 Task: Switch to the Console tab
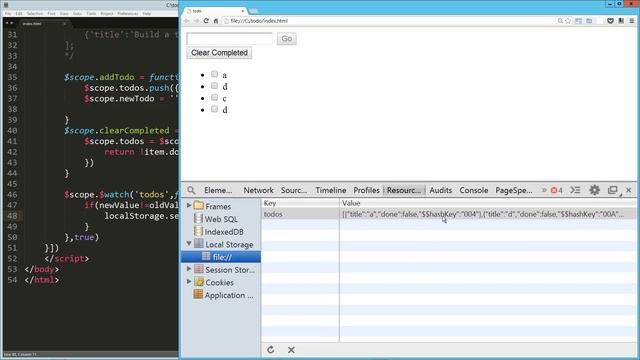tap(474, 191)
